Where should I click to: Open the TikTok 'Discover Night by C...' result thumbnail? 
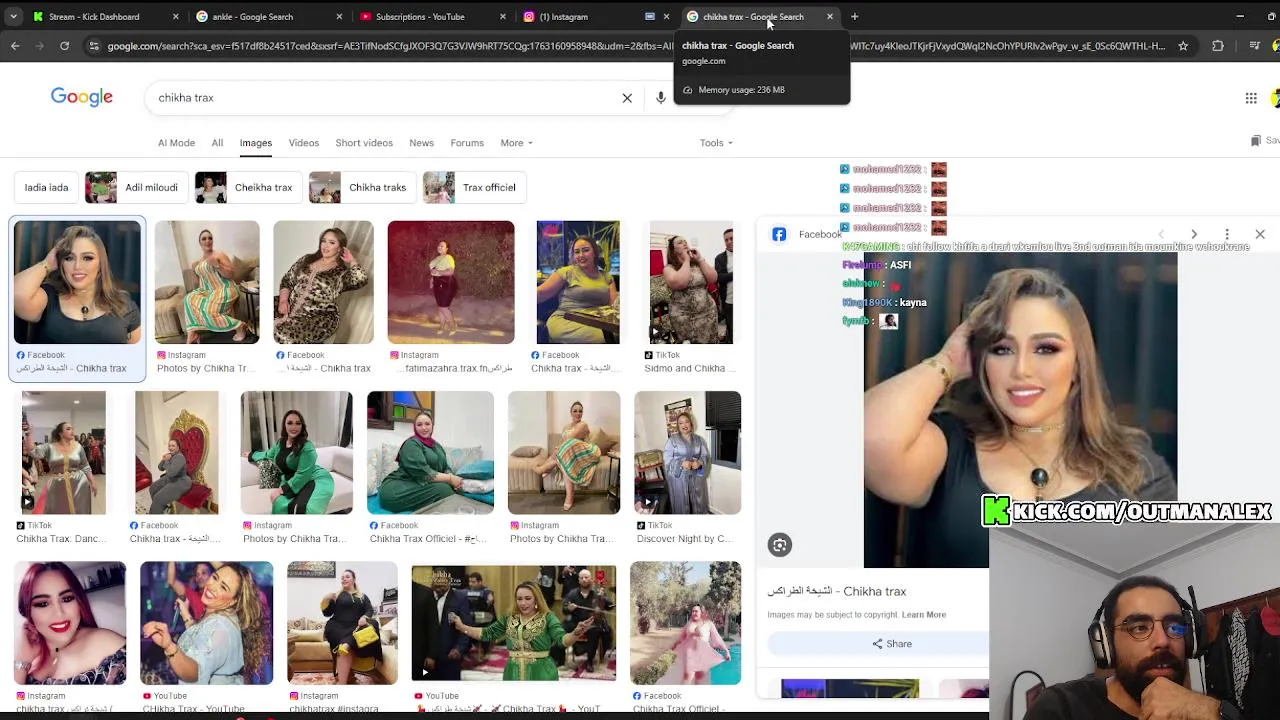pos(688,452)
